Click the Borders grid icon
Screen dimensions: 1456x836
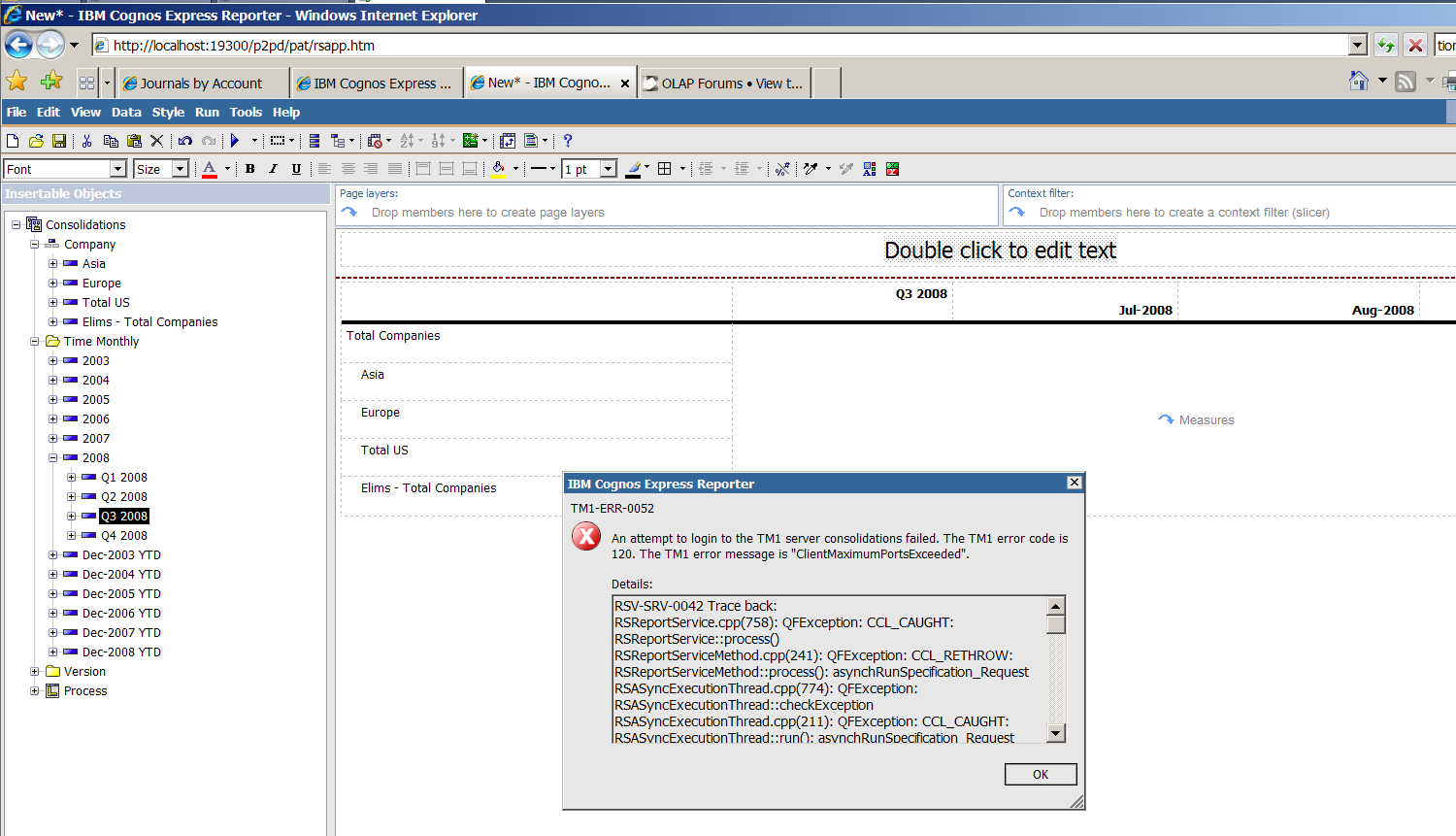point(665,169)
